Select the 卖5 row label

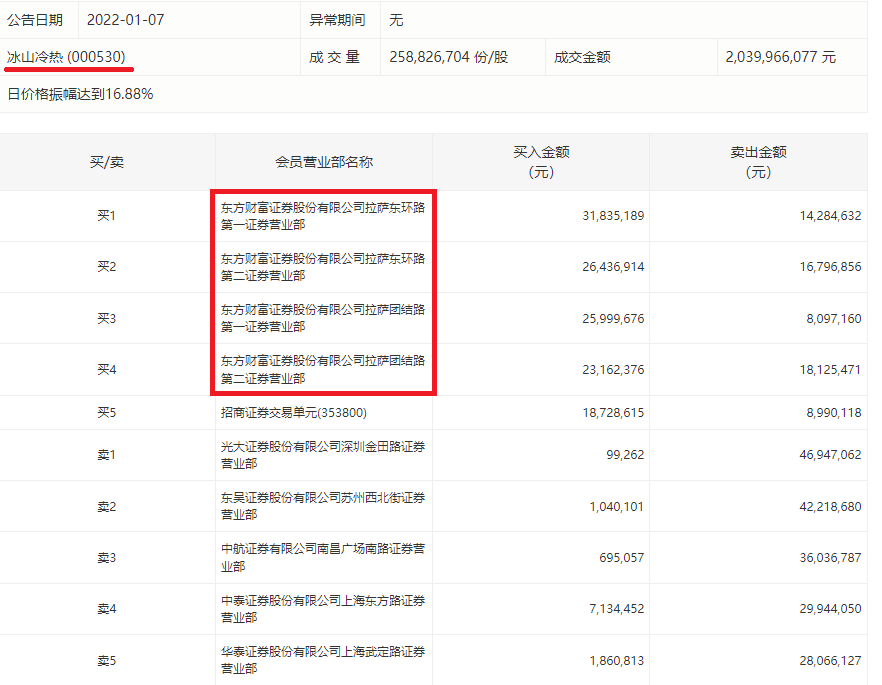click(x=106, y=661)
